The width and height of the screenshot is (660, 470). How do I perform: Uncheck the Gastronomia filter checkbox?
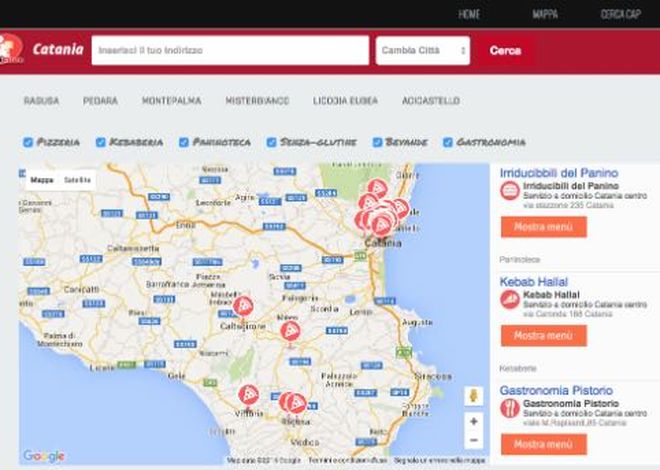(x=448, y=142)
